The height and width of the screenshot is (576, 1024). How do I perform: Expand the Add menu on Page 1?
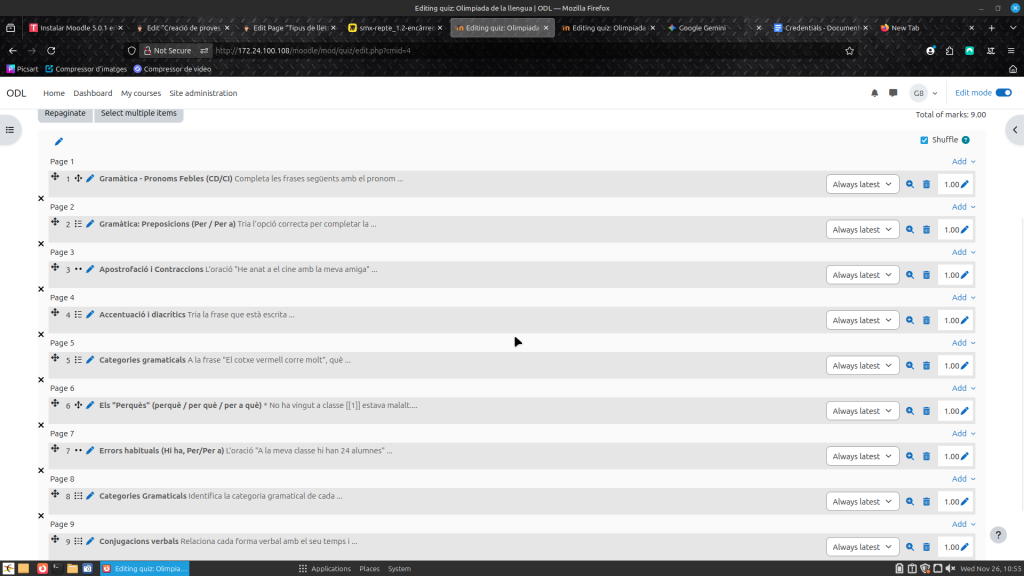pos(963,162)
